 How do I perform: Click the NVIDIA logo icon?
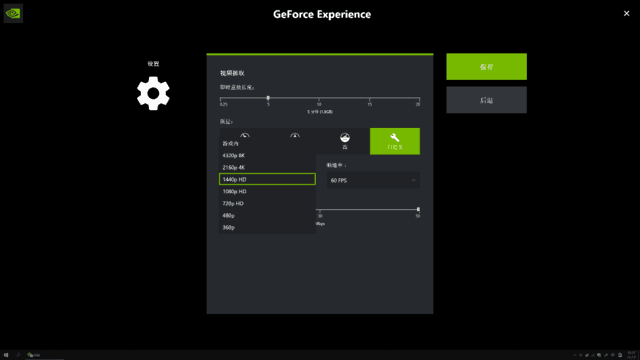point(13,13)
